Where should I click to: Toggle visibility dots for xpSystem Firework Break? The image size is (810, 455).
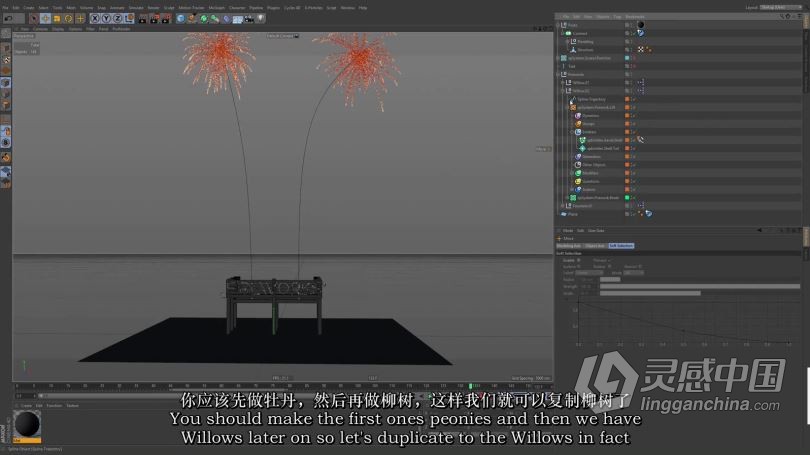pos(633,198)
